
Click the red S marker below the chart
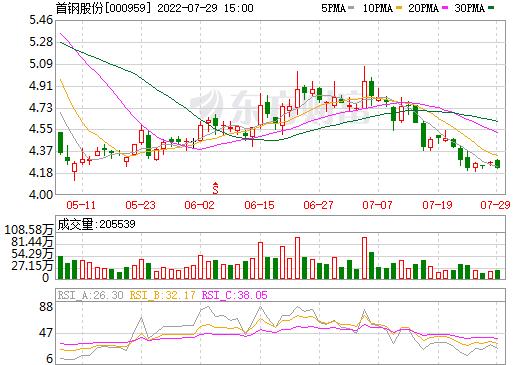pos(216,189)
